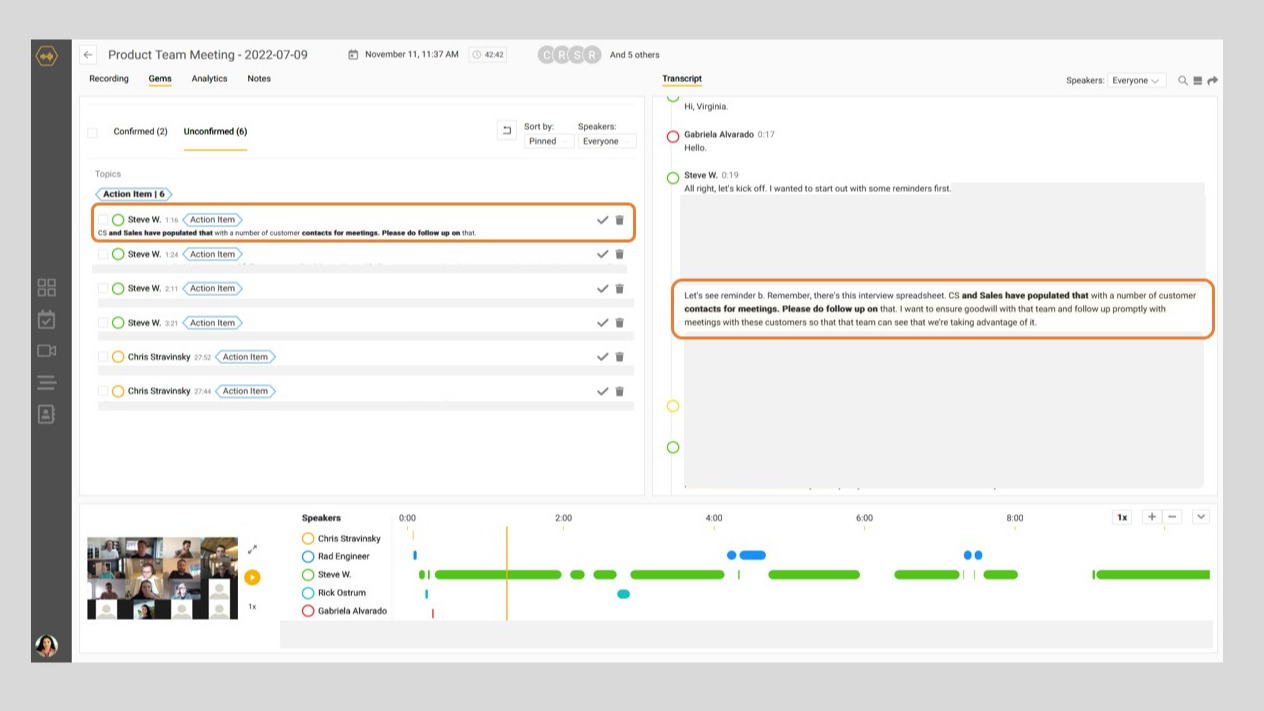This screenshot has height=711, width=1264.
Task: Confirm the Chris Stravinsky 27:52 action item
Action: point(602,357)
